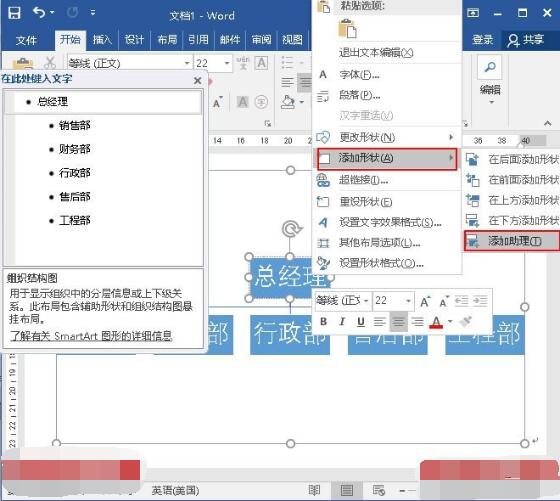
Task: Open the SmartArt detailed information link
Action: [x=91, y=336]
